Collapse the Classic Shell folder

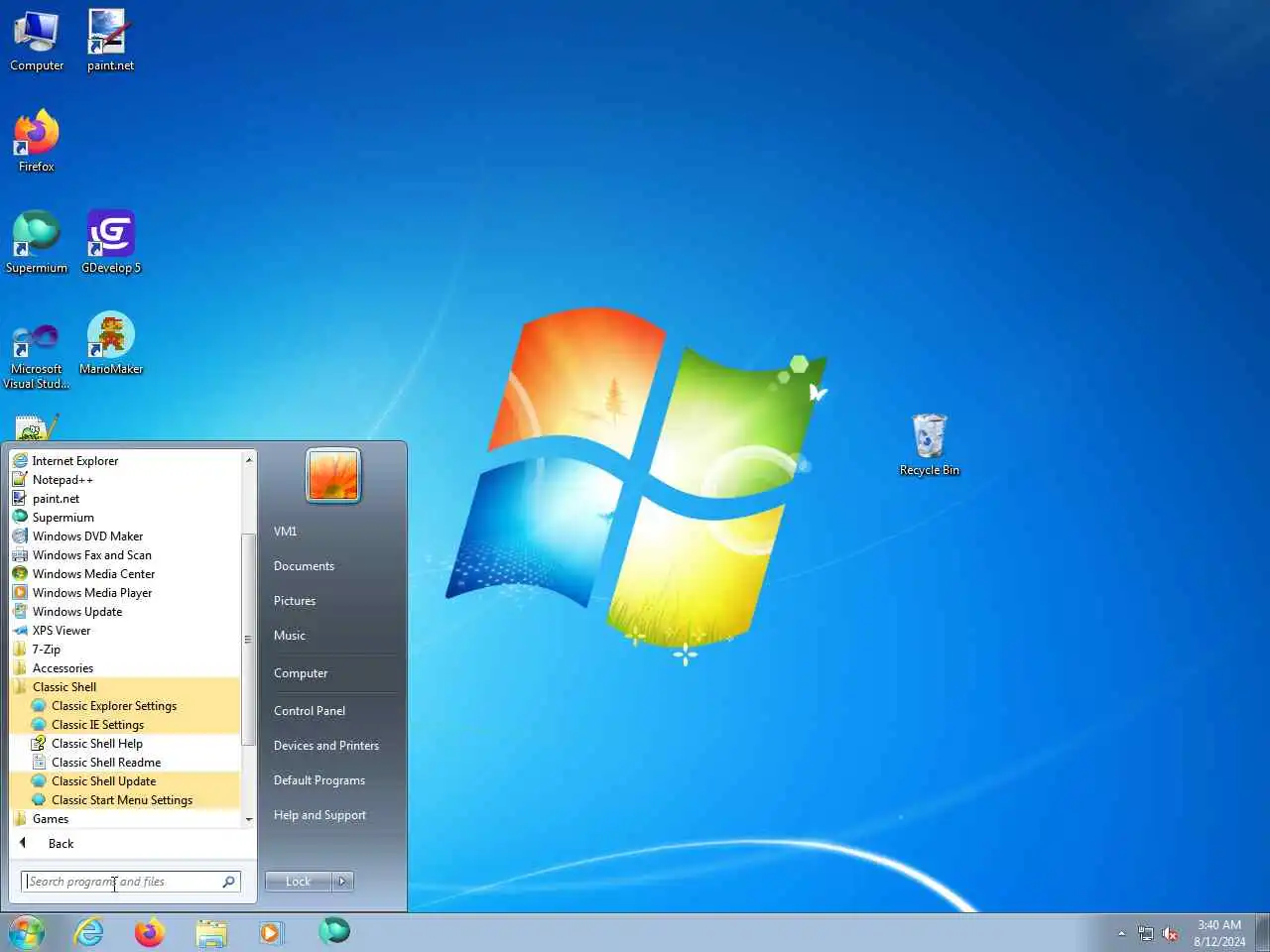pyautogui.click(x=125, y=686)
